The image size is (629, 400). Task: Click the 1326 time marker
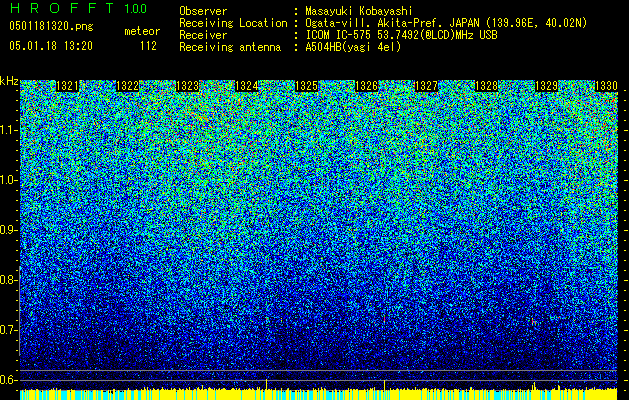(367, 86)
